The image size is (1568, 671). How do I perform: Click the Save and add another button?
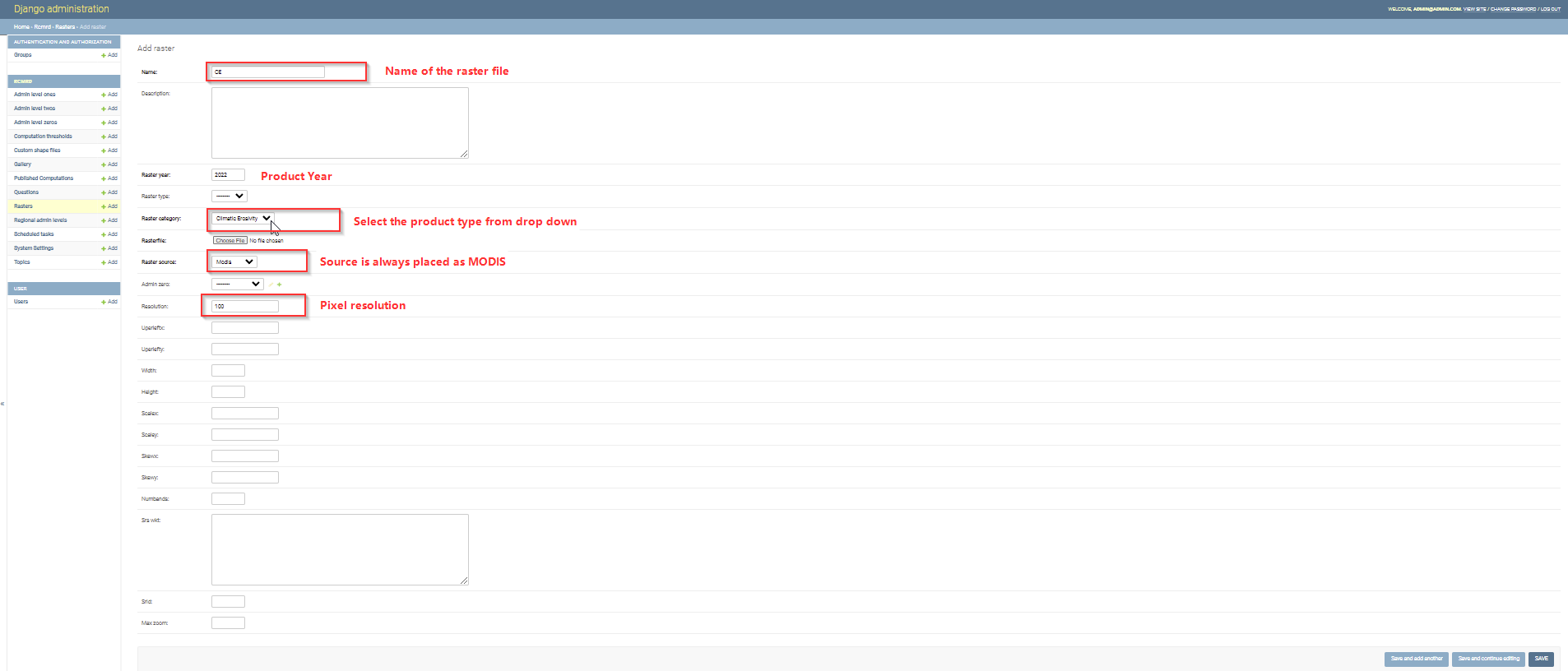click(1417, 659)
